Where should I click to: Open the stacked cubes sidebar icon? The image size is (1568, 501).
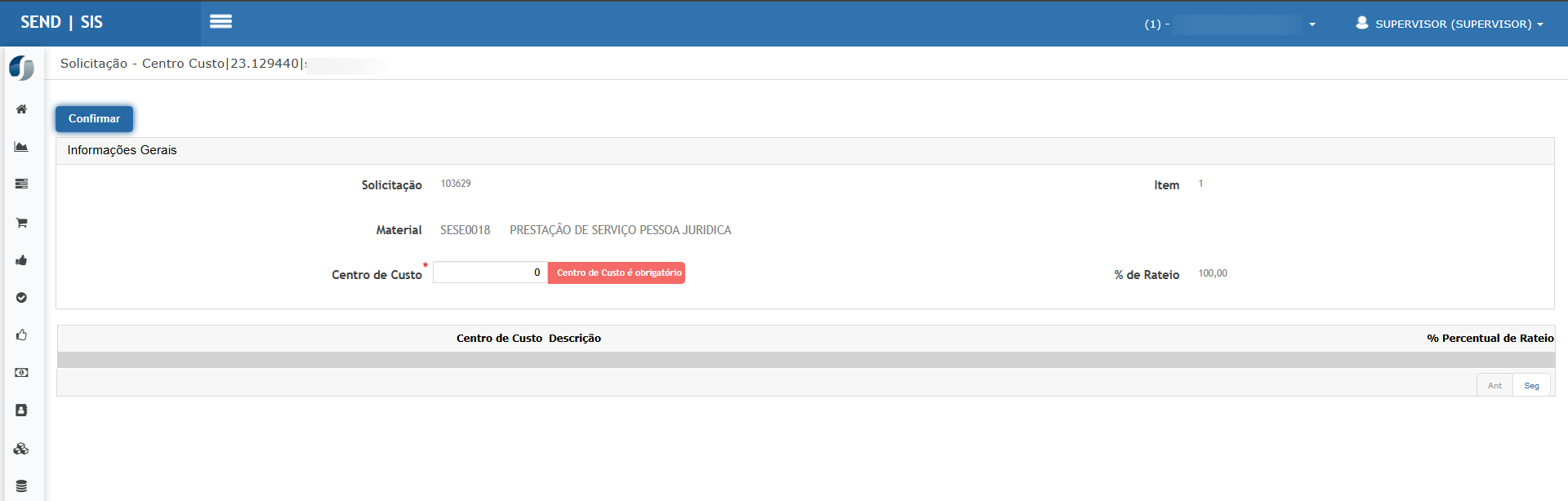pos(21,449)
